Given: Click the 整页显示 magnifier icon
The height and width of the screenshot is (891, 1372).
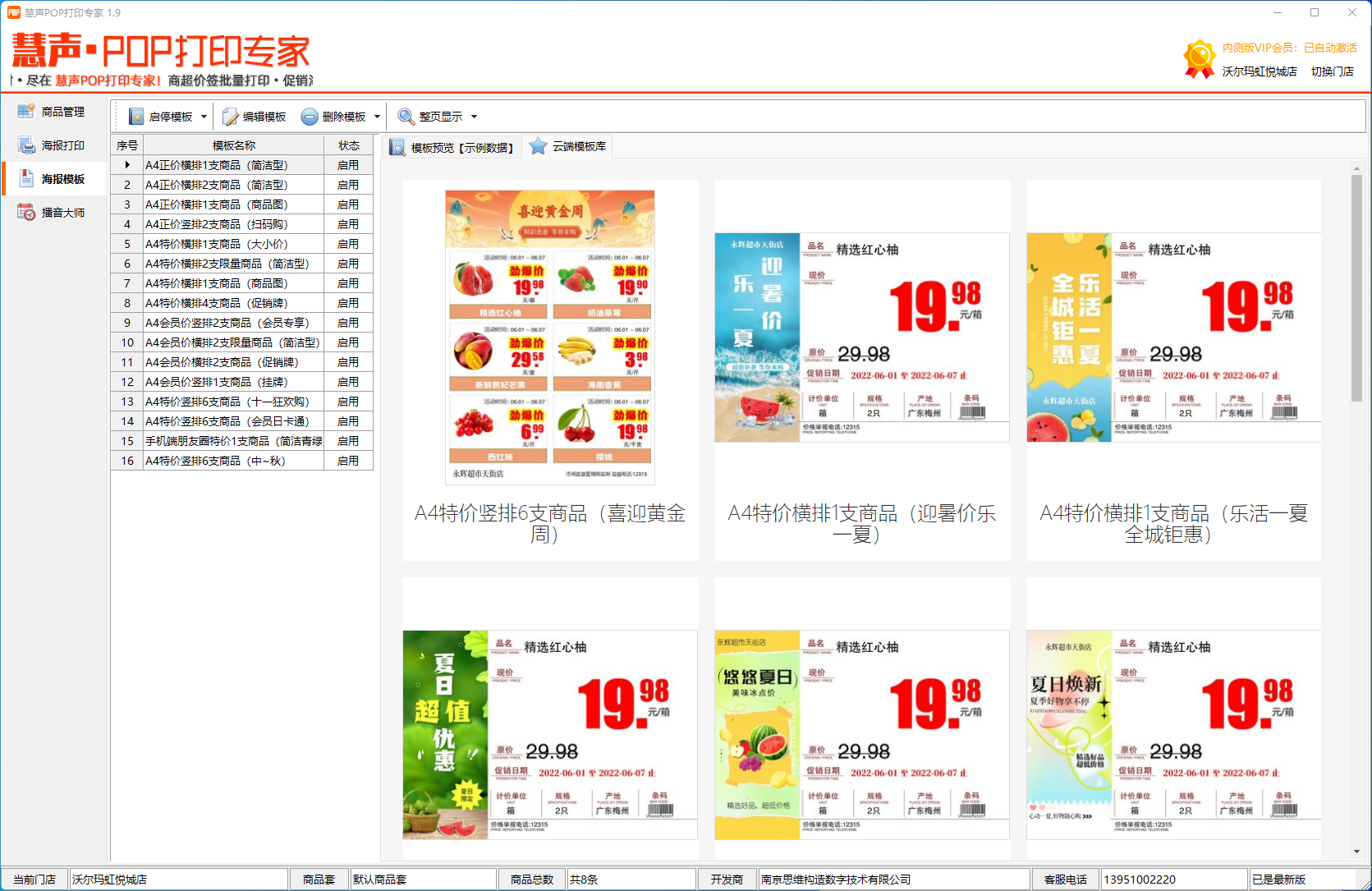Looking at the screenshot, I should click(406, 116).
